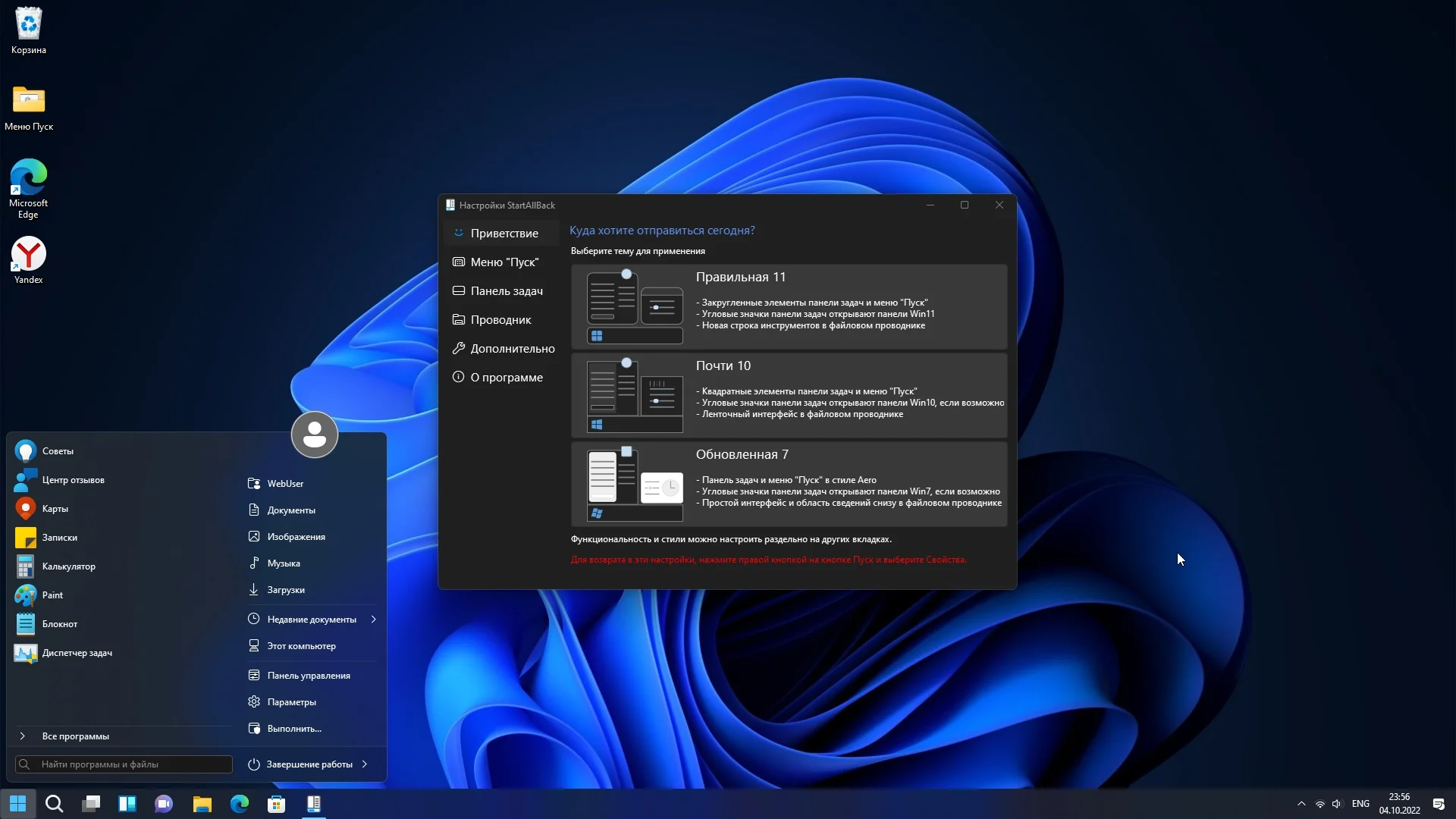Open the Панель задач settings tab

coord(506,291)
